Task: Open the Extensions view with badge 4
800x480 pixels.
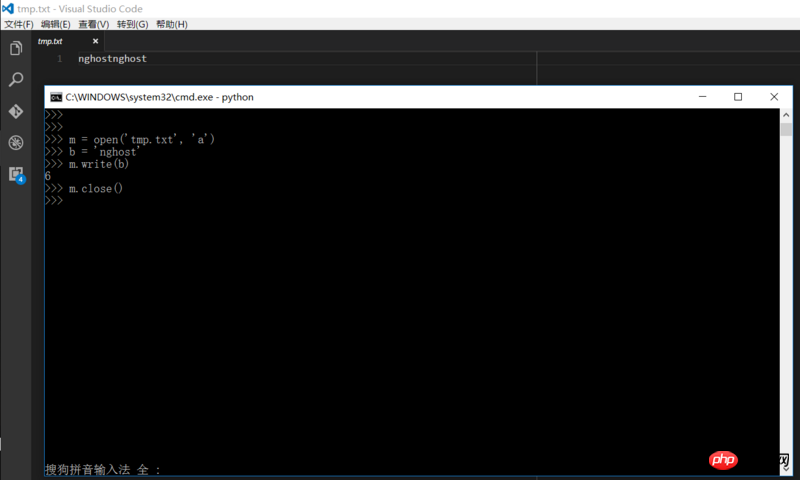Action: 17,175
